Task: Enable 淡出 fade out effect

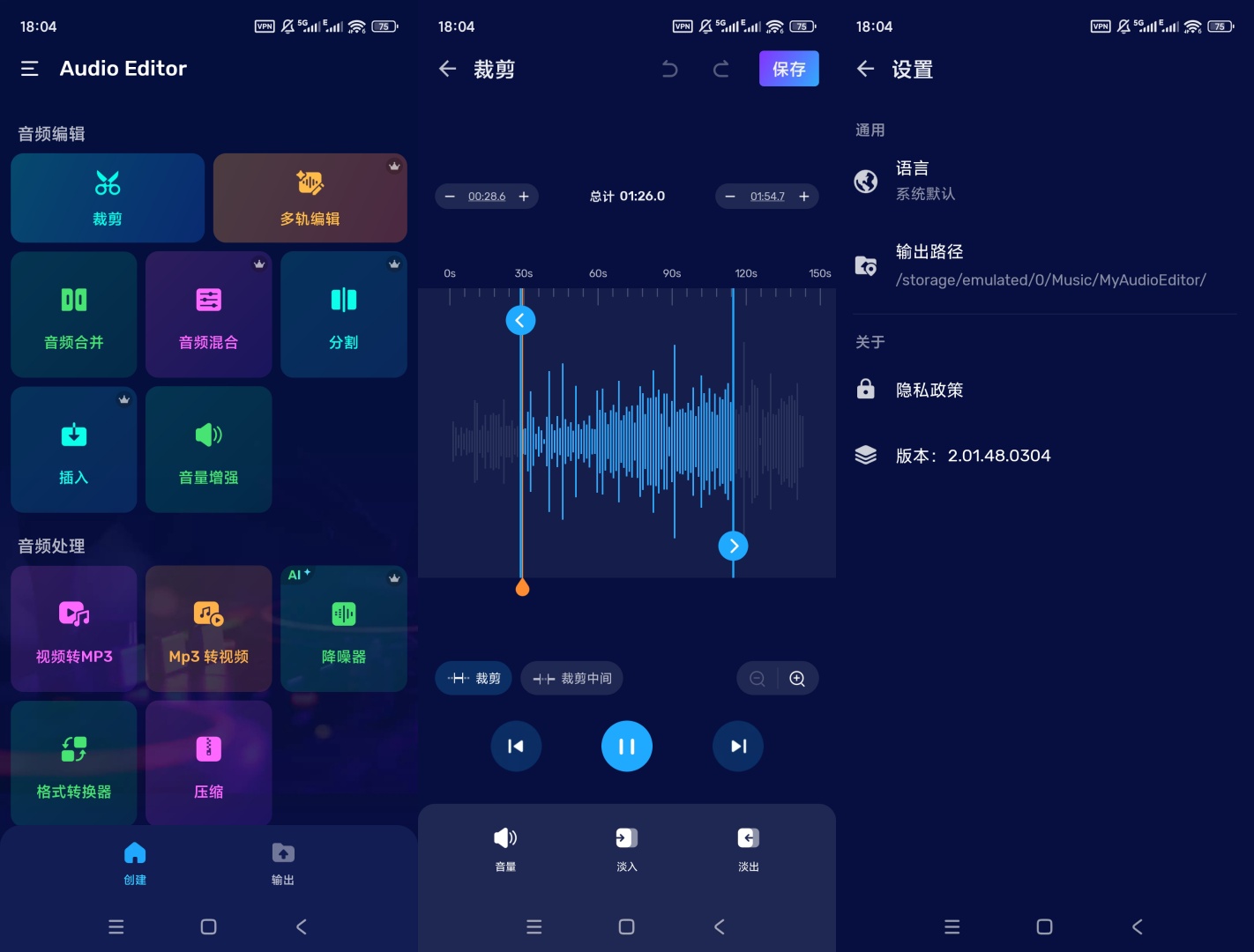Action: click(x=748, y=848)
